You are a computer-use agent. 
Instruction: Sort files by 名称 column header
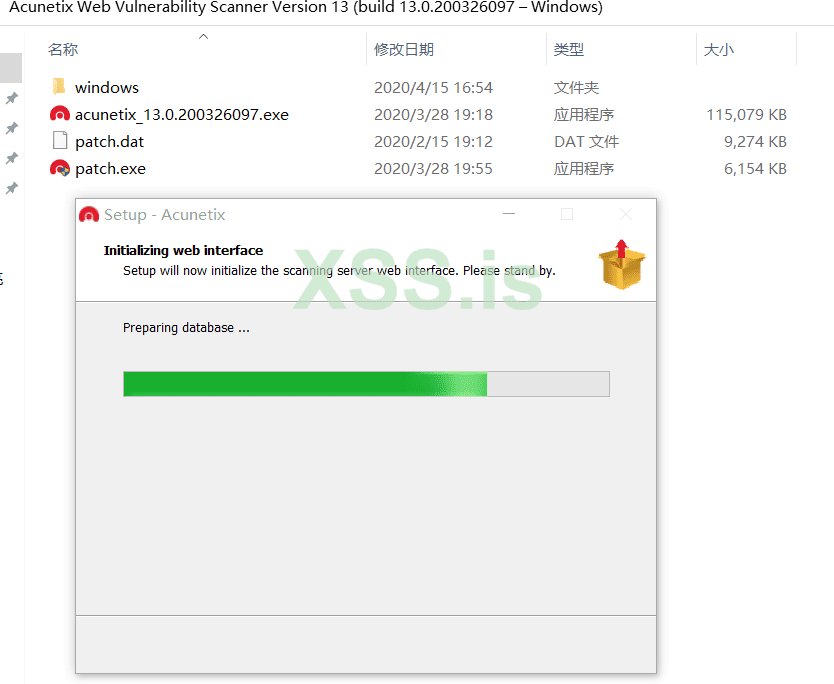click(63, 49)
